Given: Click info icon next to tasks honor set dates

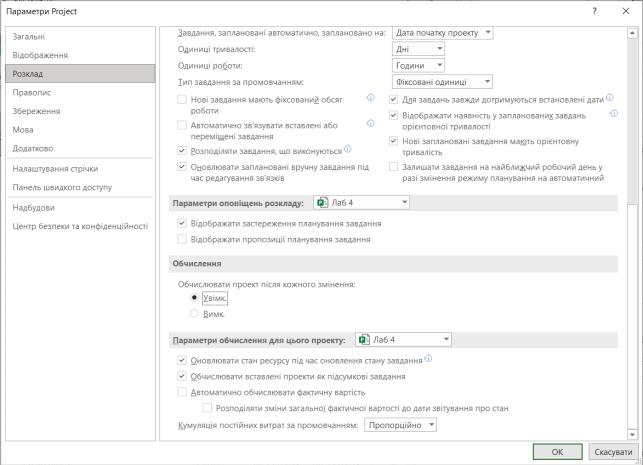Looking at the screenshot, I should 610,98.
